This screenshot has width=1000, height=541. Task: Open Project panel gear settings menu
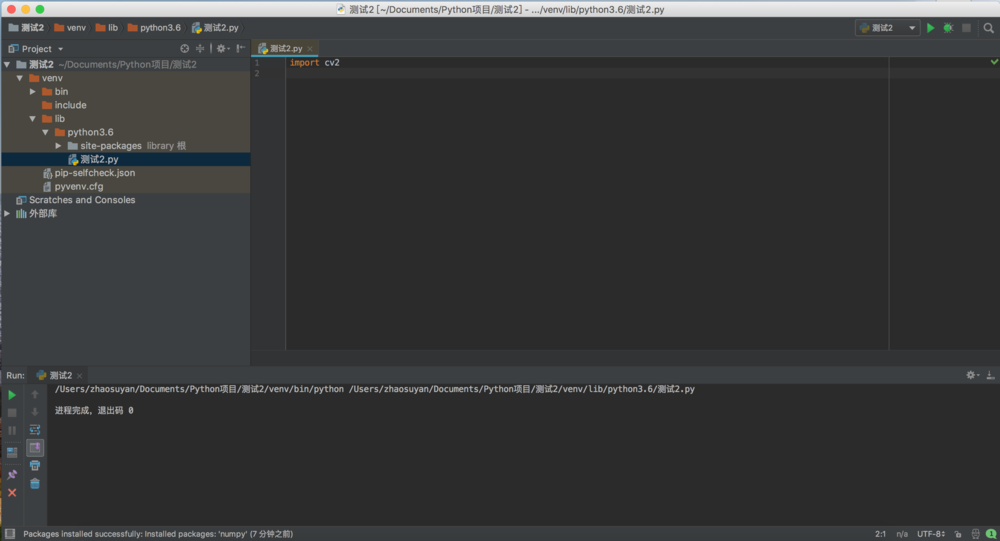222,48
